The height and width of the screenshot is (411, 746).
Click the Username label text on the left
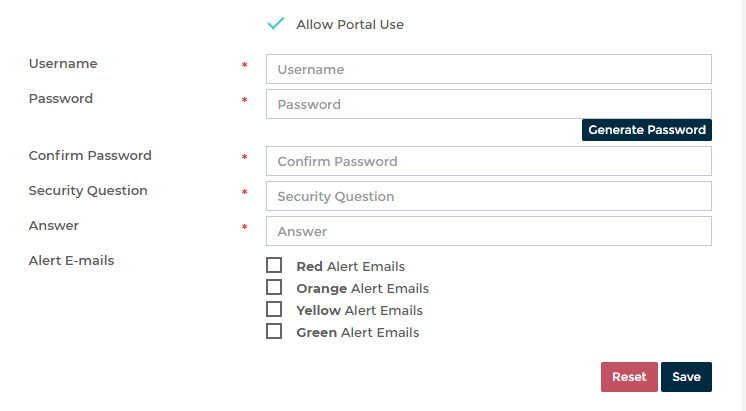(63, 64)
